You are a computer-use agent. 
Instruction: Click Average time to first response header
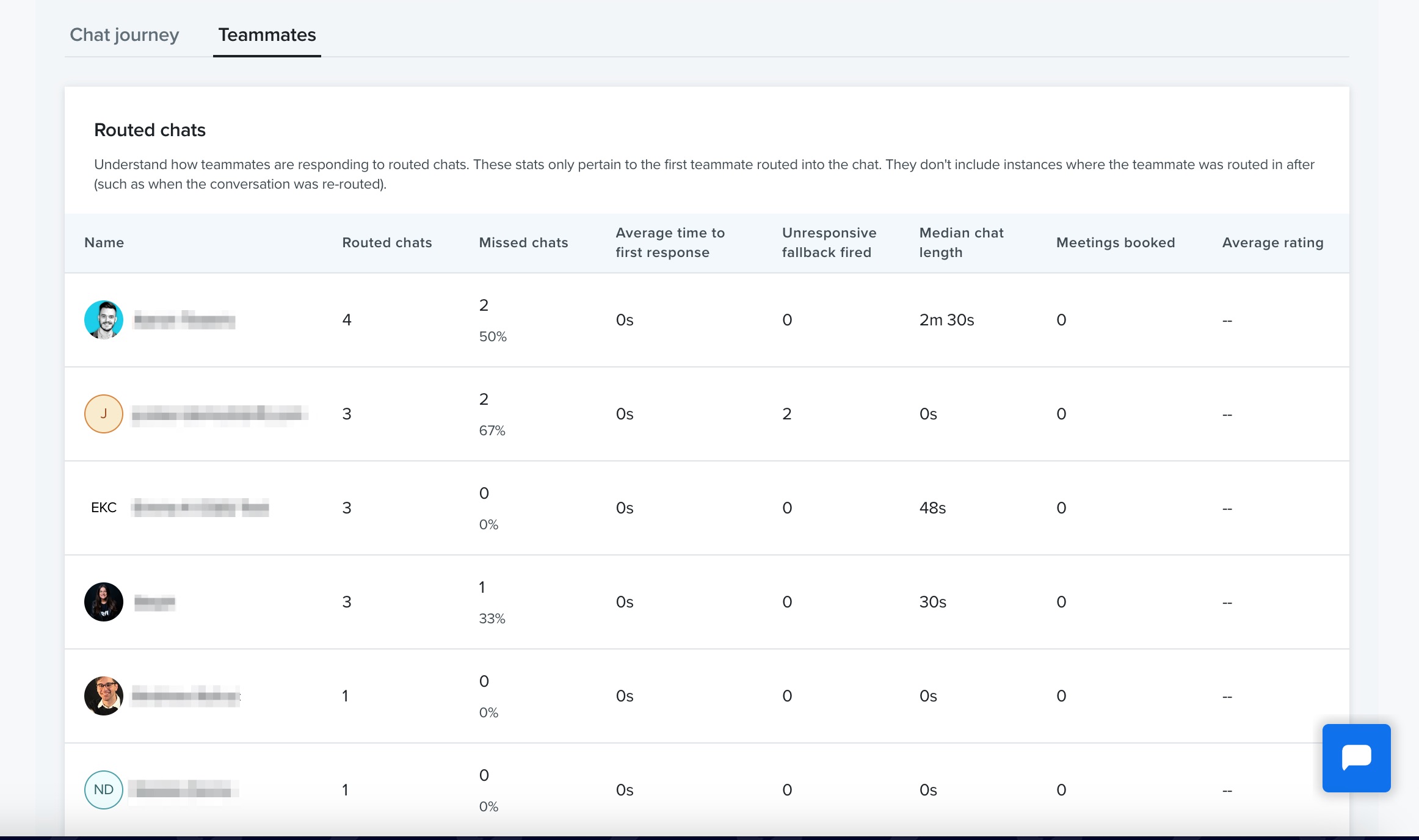[x=670, y=242]
